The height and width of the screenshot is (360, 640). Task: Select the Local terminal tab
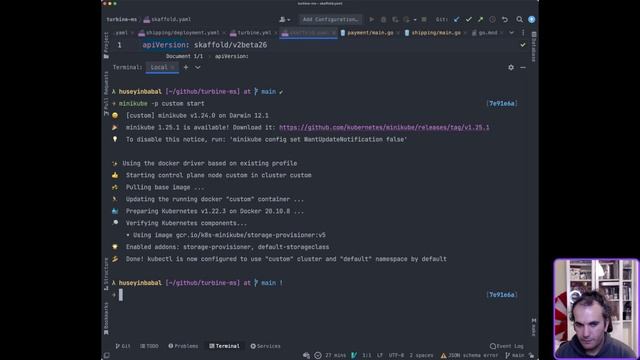tap(162, 67)
